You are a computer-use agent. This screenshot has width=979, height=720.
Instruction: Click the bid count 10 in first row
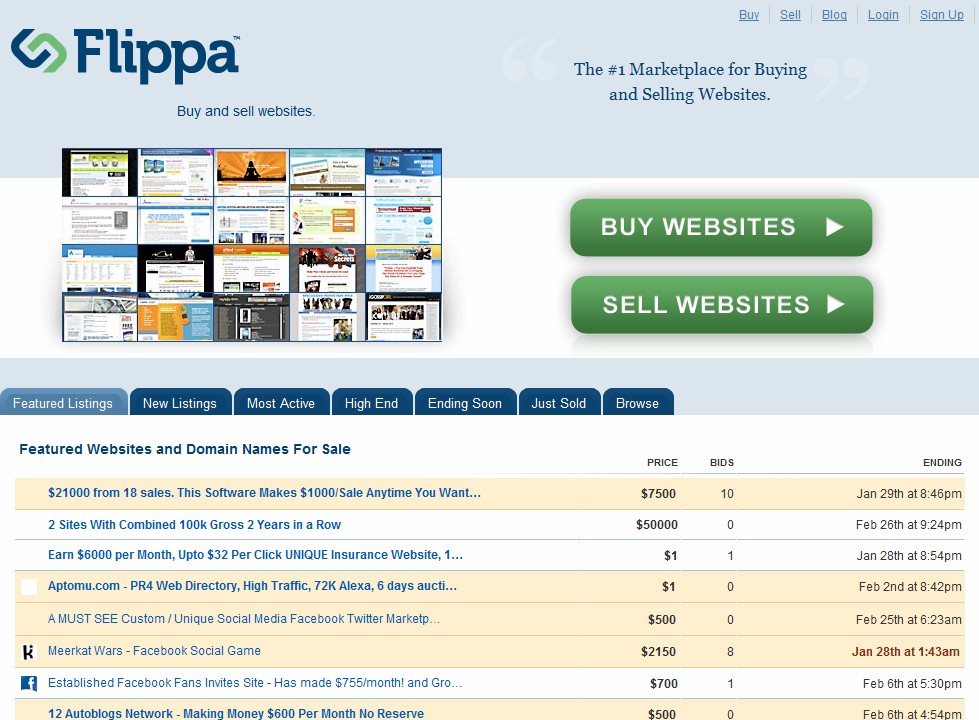(727, 494)
